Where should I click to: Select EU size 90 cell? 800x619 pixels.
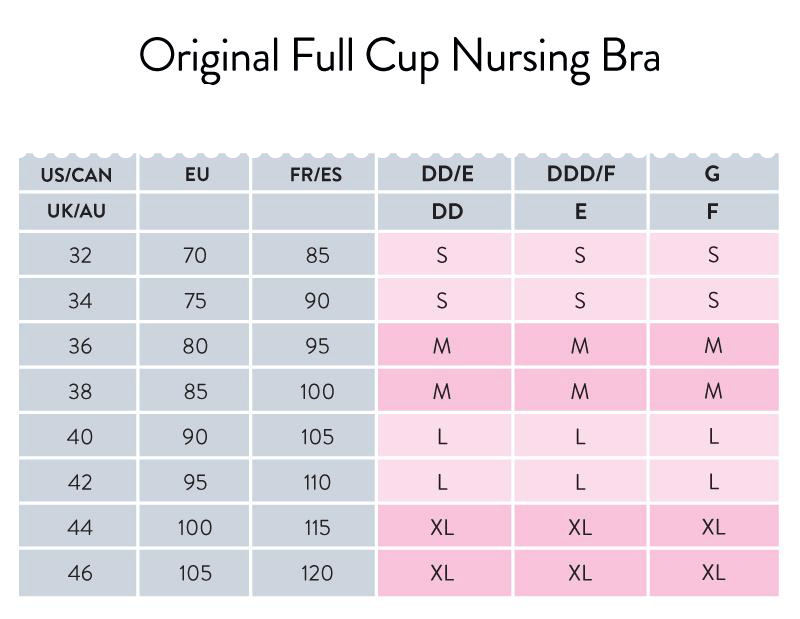194,436
